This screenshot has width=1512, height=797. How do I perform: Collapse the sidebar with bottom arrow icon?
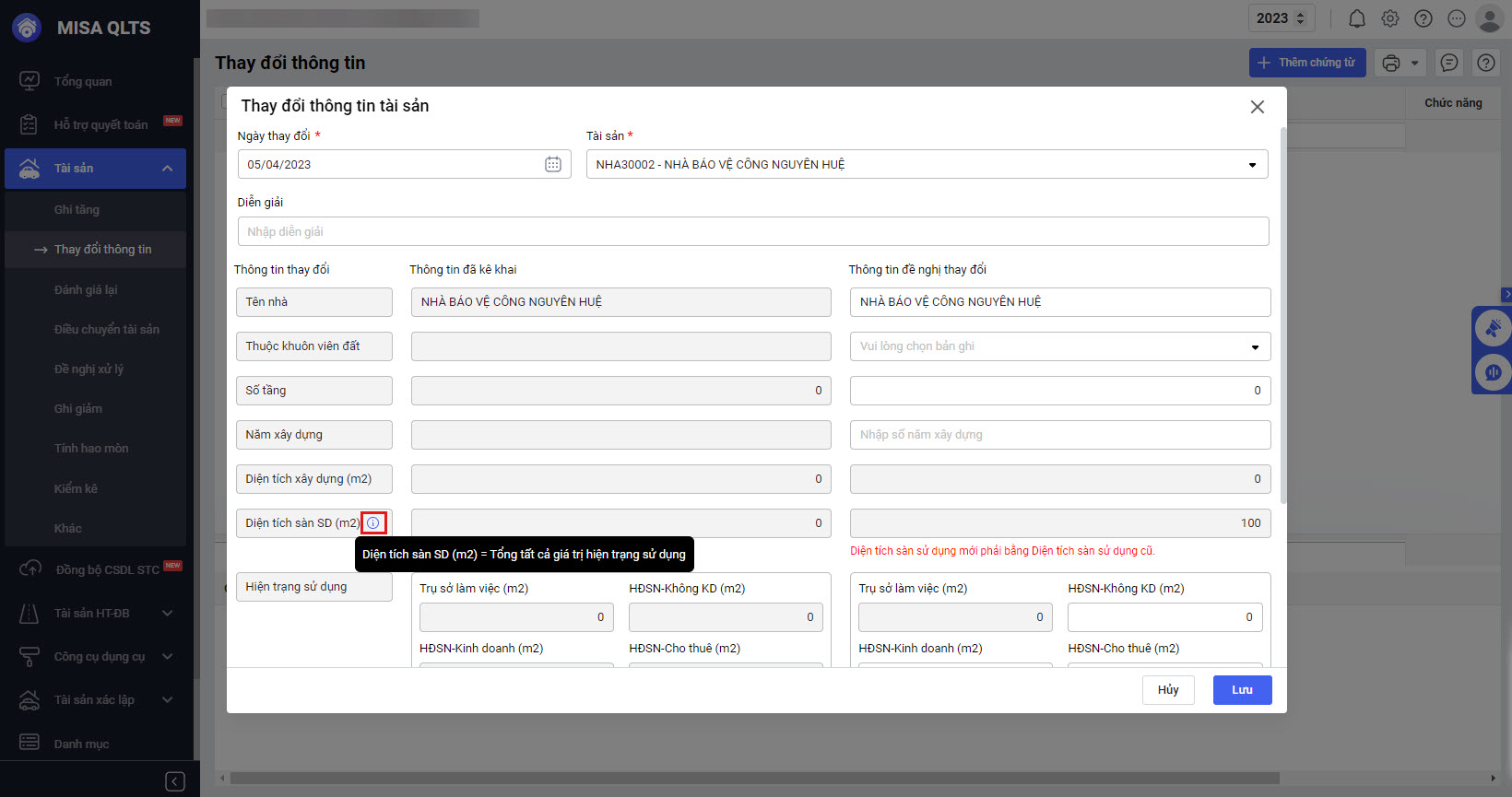(x=175, y=781)
